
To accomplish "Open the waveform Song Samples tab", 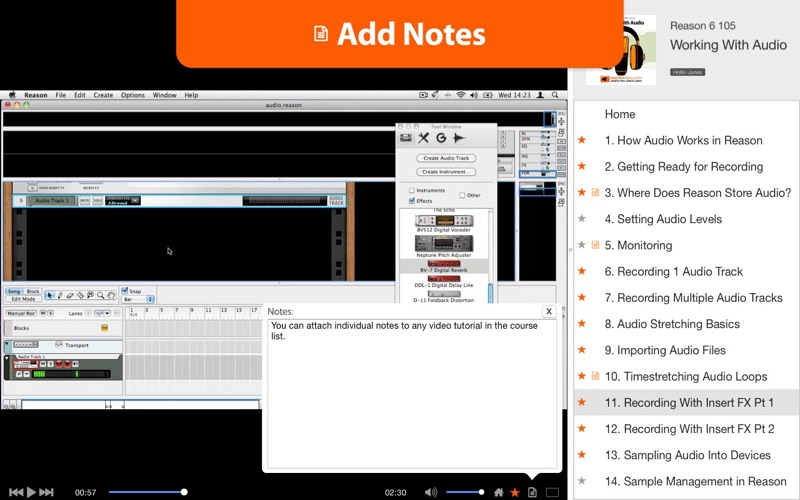I will [x=459, y=138].
